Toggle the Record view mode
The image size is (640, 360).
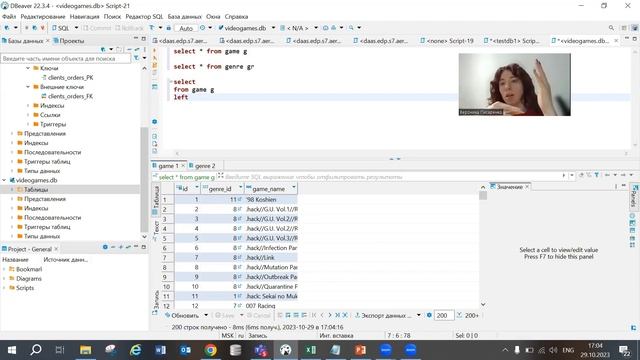(155, 302)
